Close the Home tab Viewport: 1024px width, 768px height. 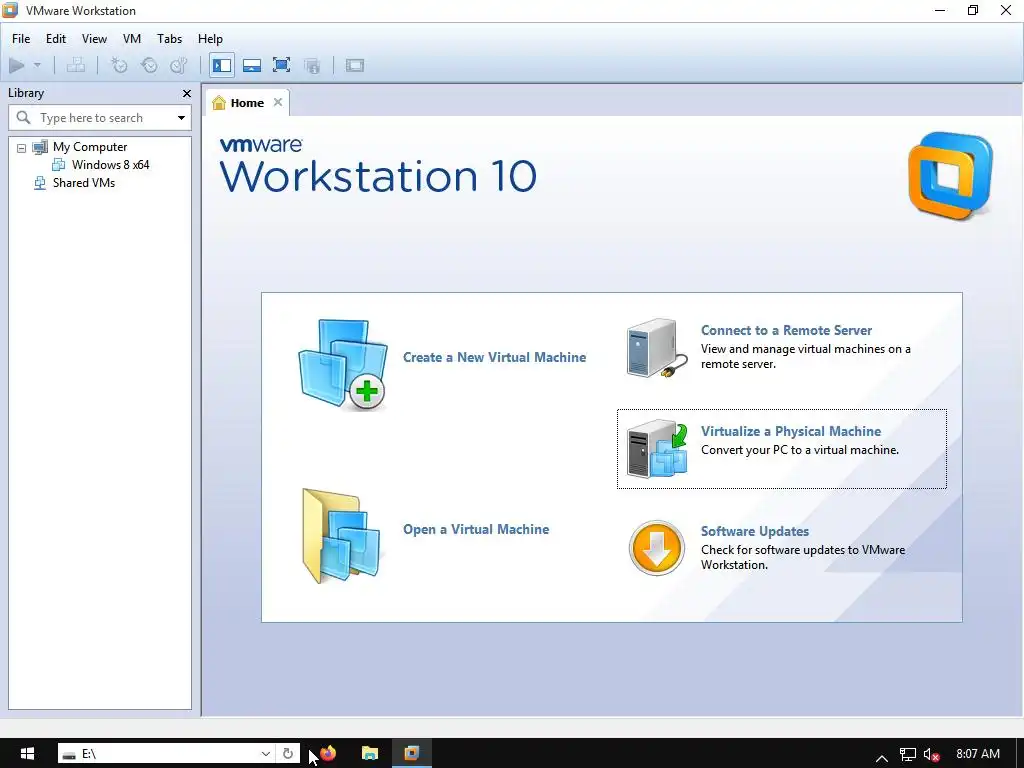pyautogui.click(x=278, y=102)
